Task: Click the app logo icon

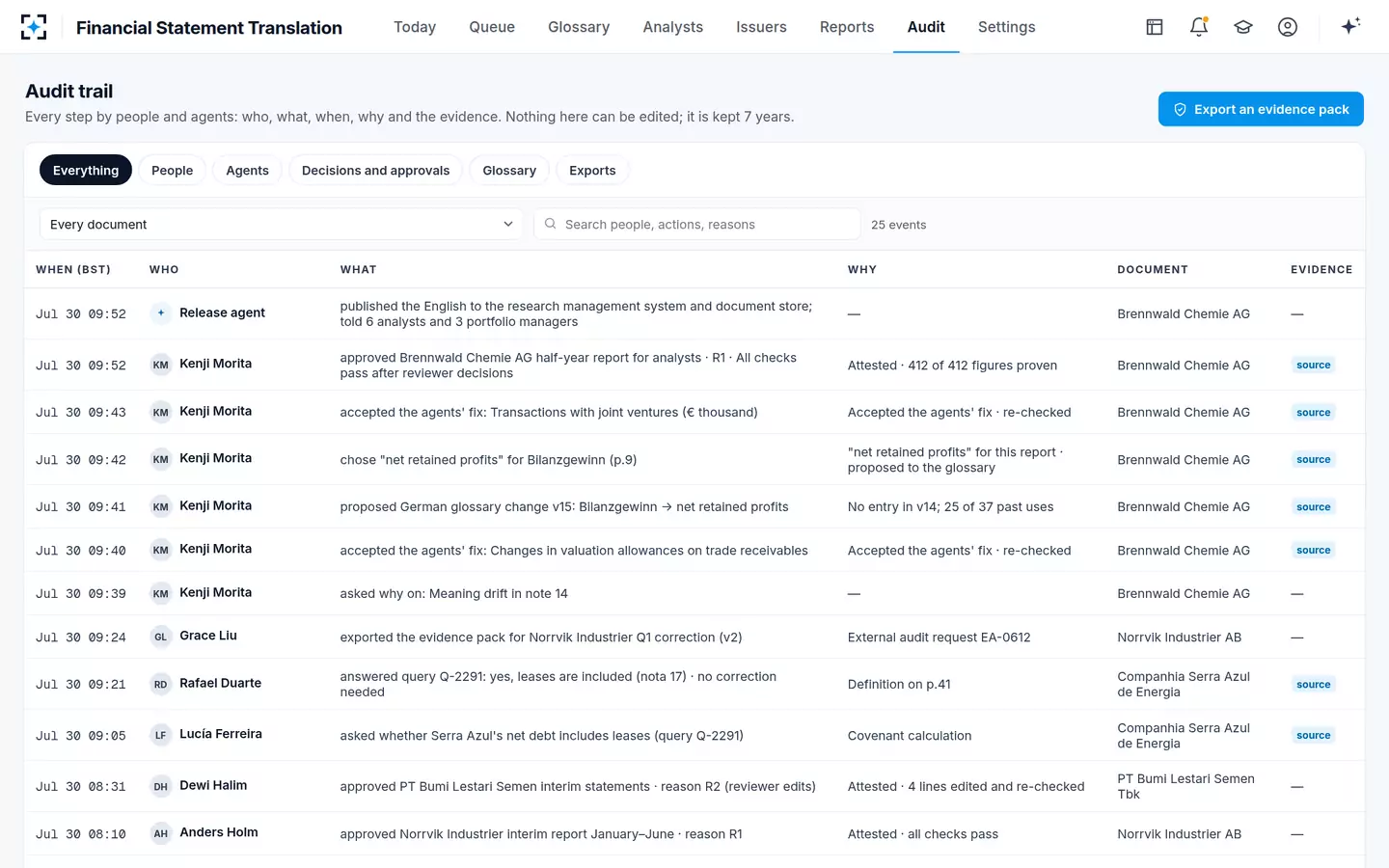Action: [34, 27]
